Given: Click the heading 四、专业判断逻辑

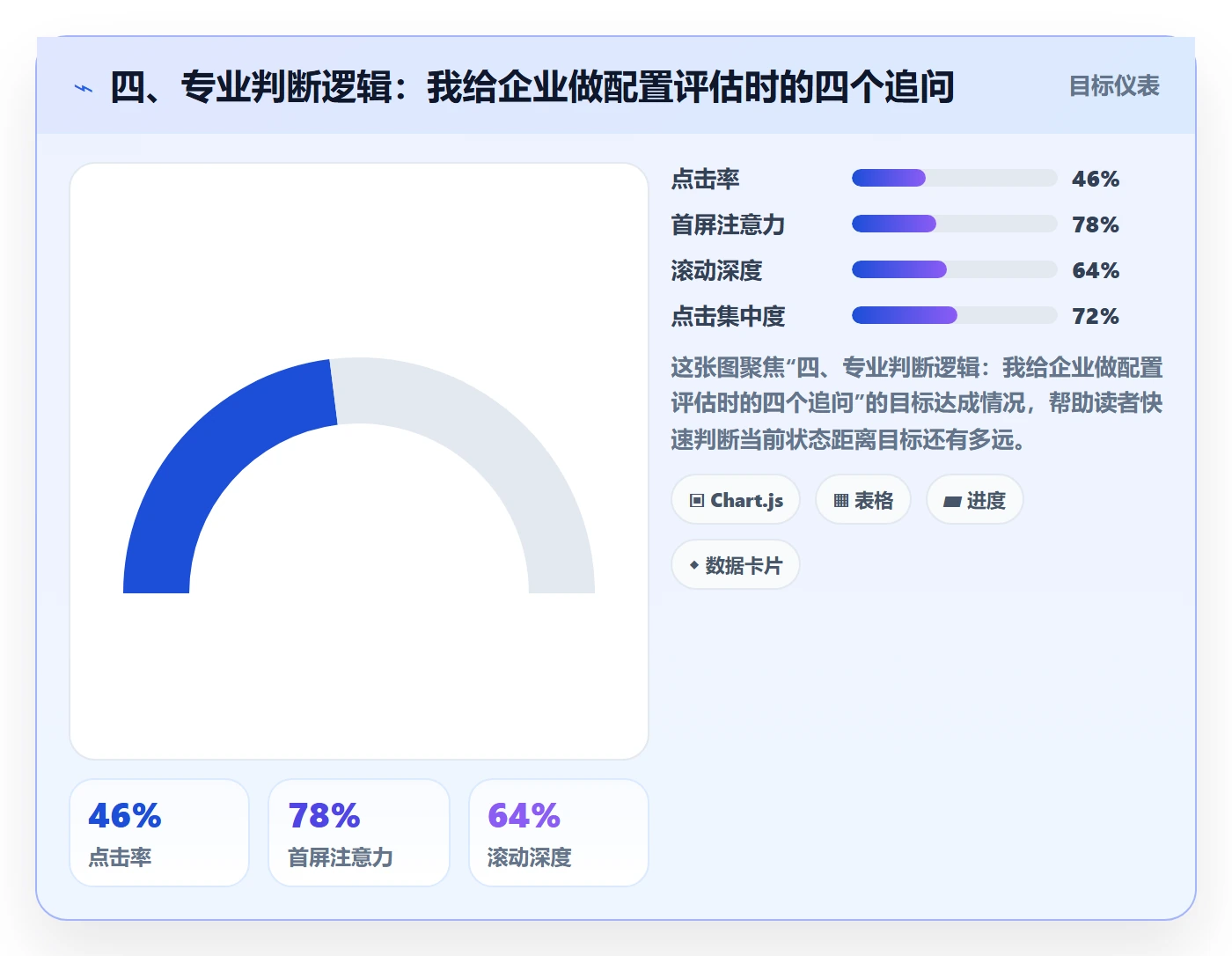Looking at the screenshot, I should coord(532,87).
